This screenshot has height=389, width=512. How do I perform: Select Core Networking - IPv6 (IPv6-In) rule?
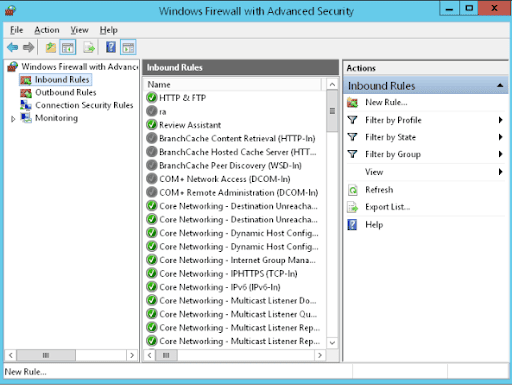[x=220, y=287]
